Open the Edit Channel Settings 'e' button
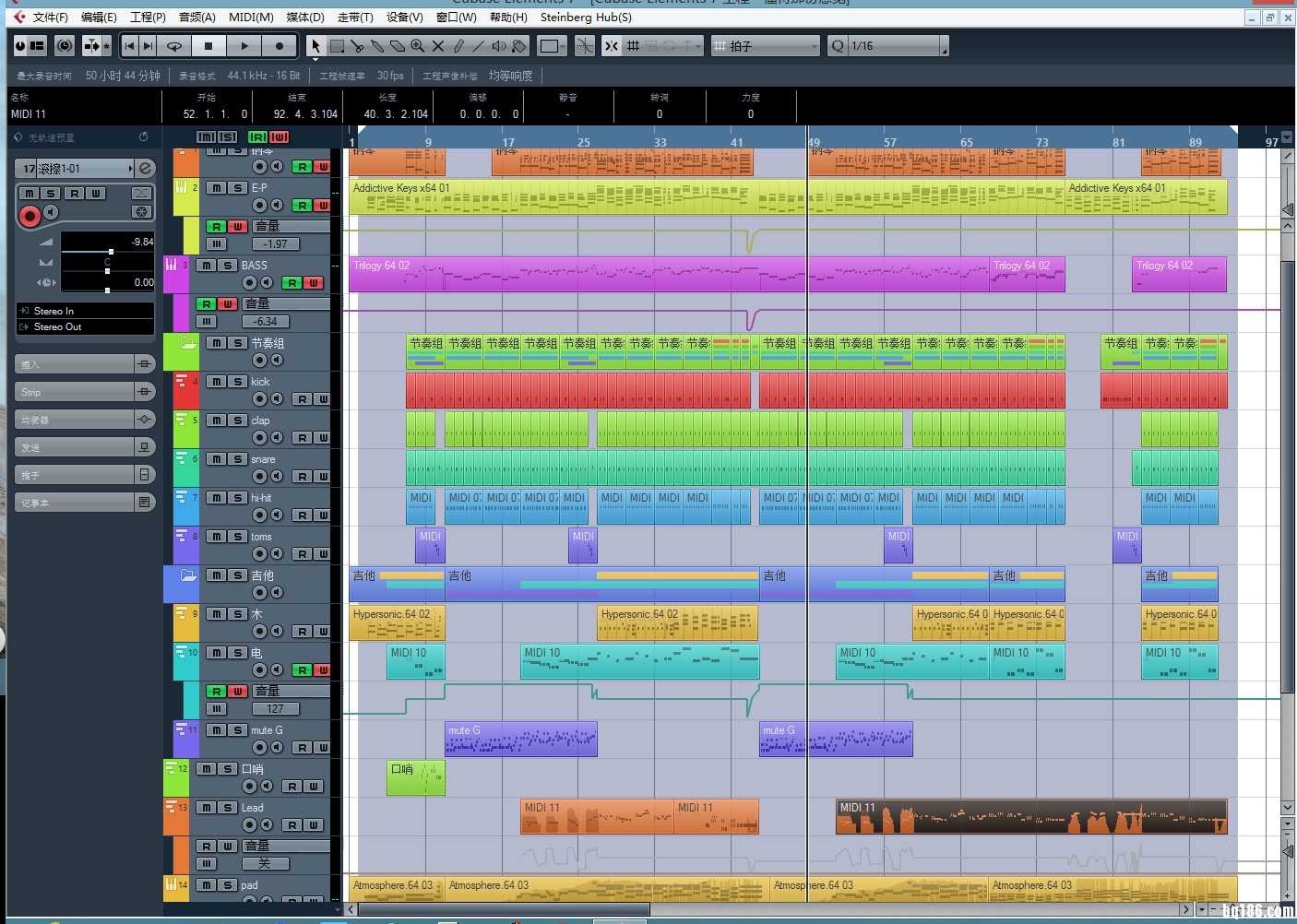The image size is (1297, 924). click(145, 168)
